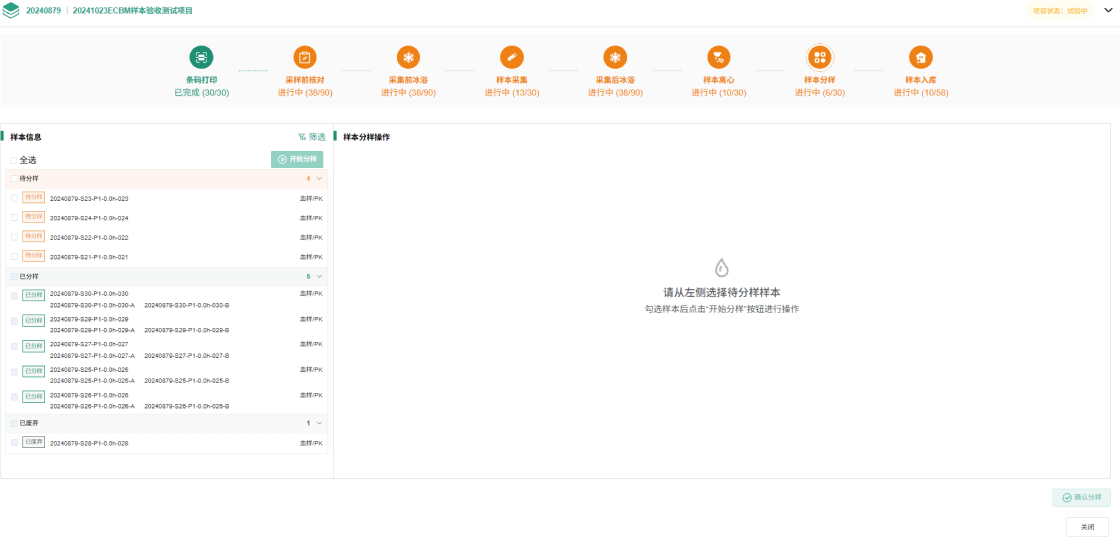This screenshot has height=544, width=1120.
Task: Collapse the 已废弃 group chevron
Action: (319, 423)
